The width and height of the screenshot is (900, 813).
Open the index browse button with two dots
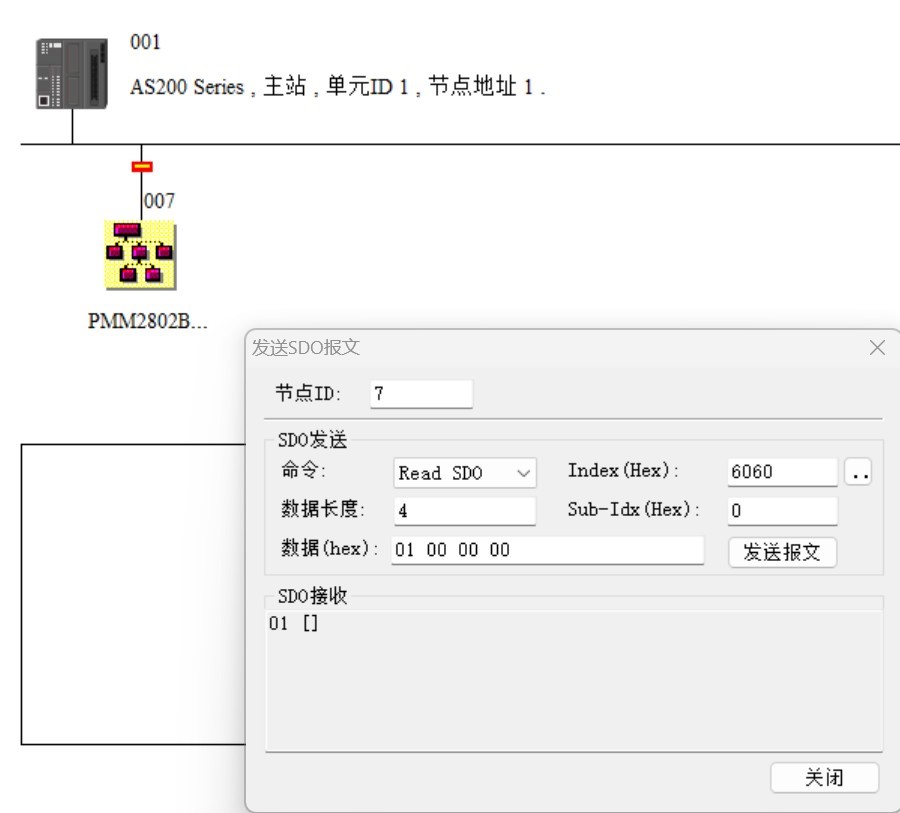click(x=859, y=472)
